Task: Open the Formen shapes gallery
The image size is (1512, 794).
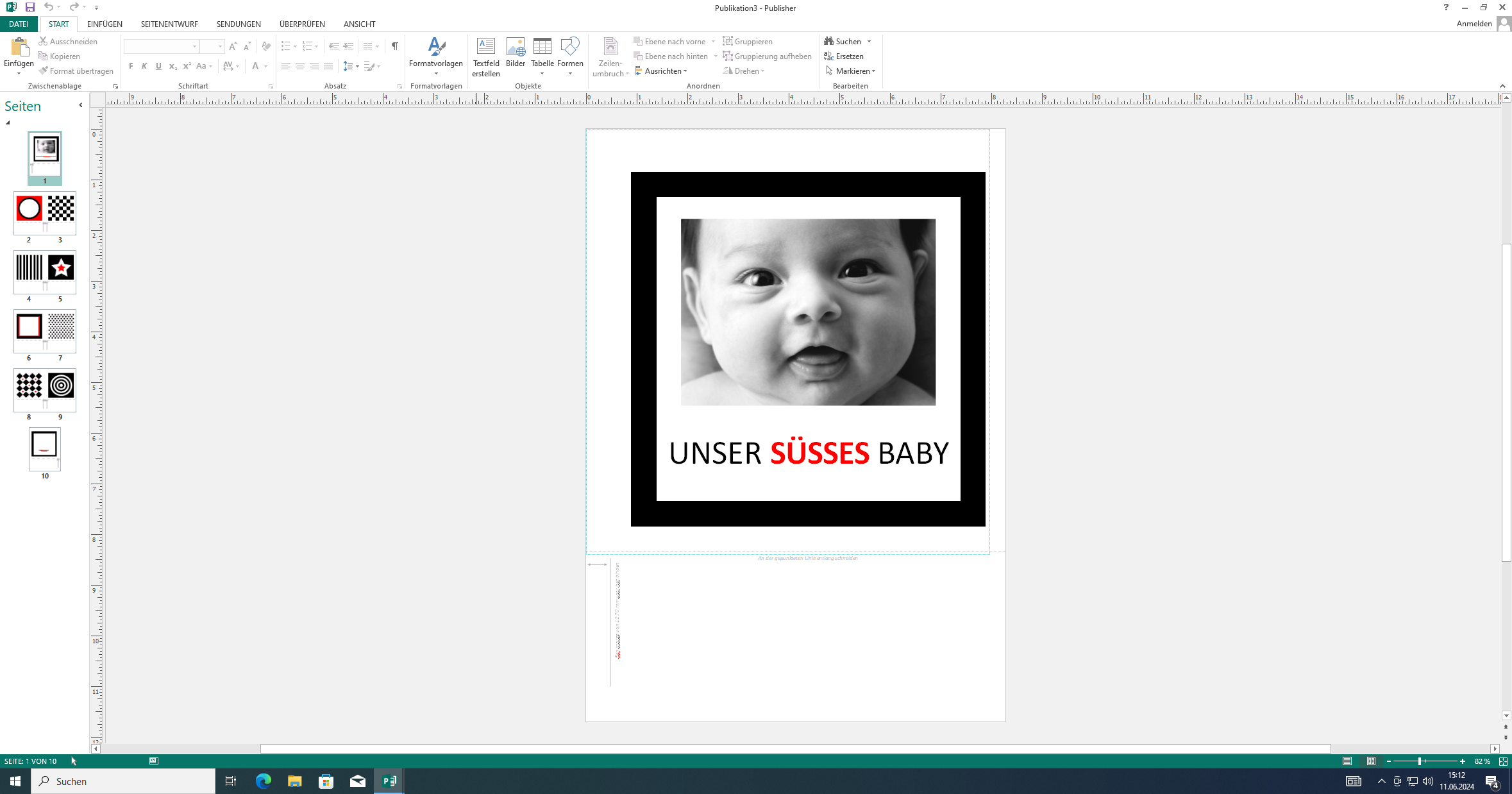Action: point(569,47)
